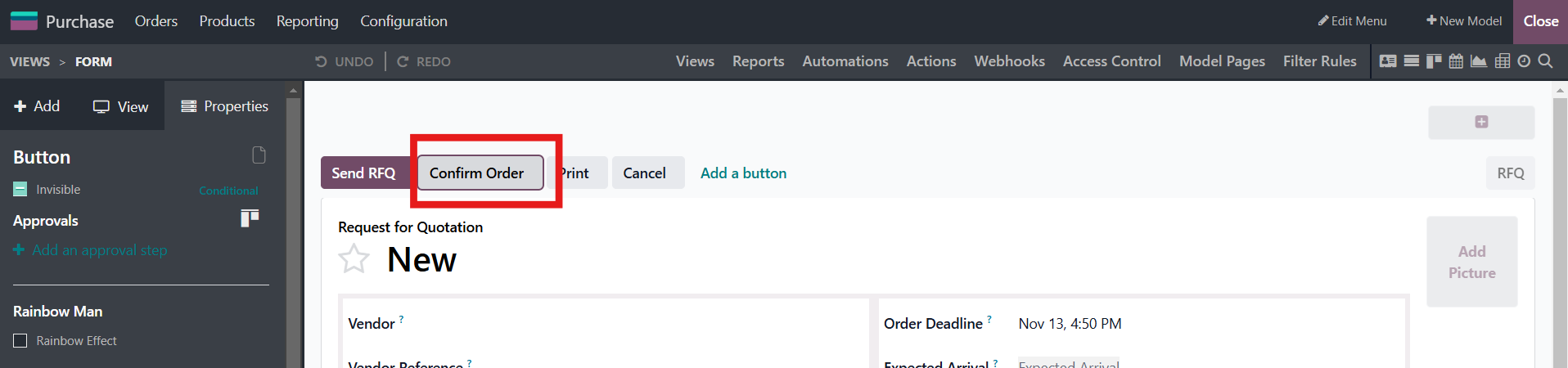The width and height of the screenshot is (1568, 368).
Task: Open the Reporting menu
Action: coord(307,21)
